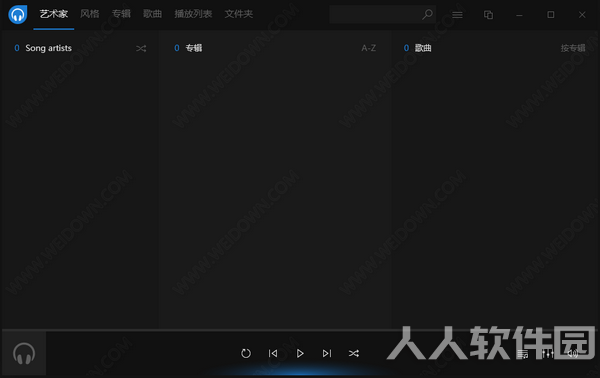Open the hamburger menu
This screenshot has height=378, width=600.
click(457, 15)
